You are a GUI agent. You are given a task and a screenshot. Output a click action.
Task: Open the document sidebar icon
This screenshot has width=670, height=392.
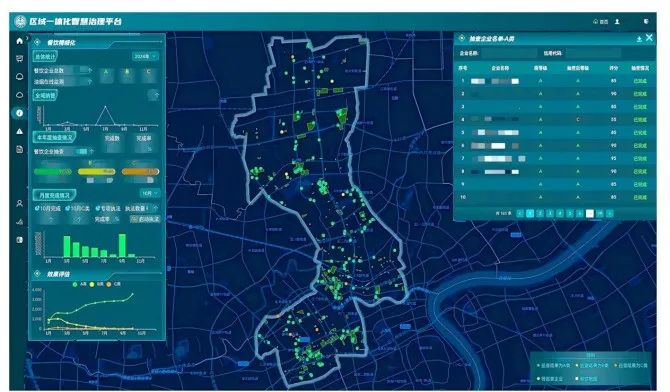tap(19, 149)
